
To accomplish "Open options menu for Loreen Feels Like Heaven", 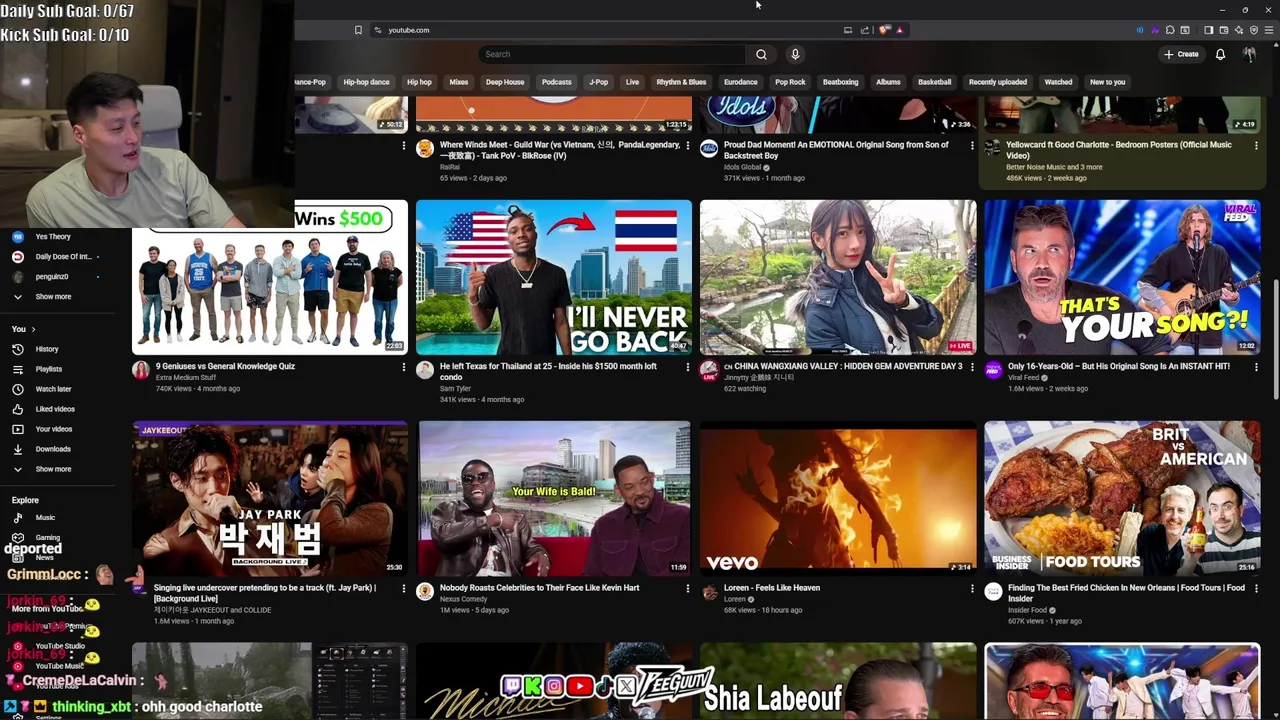I will click(x=971, y=589).
